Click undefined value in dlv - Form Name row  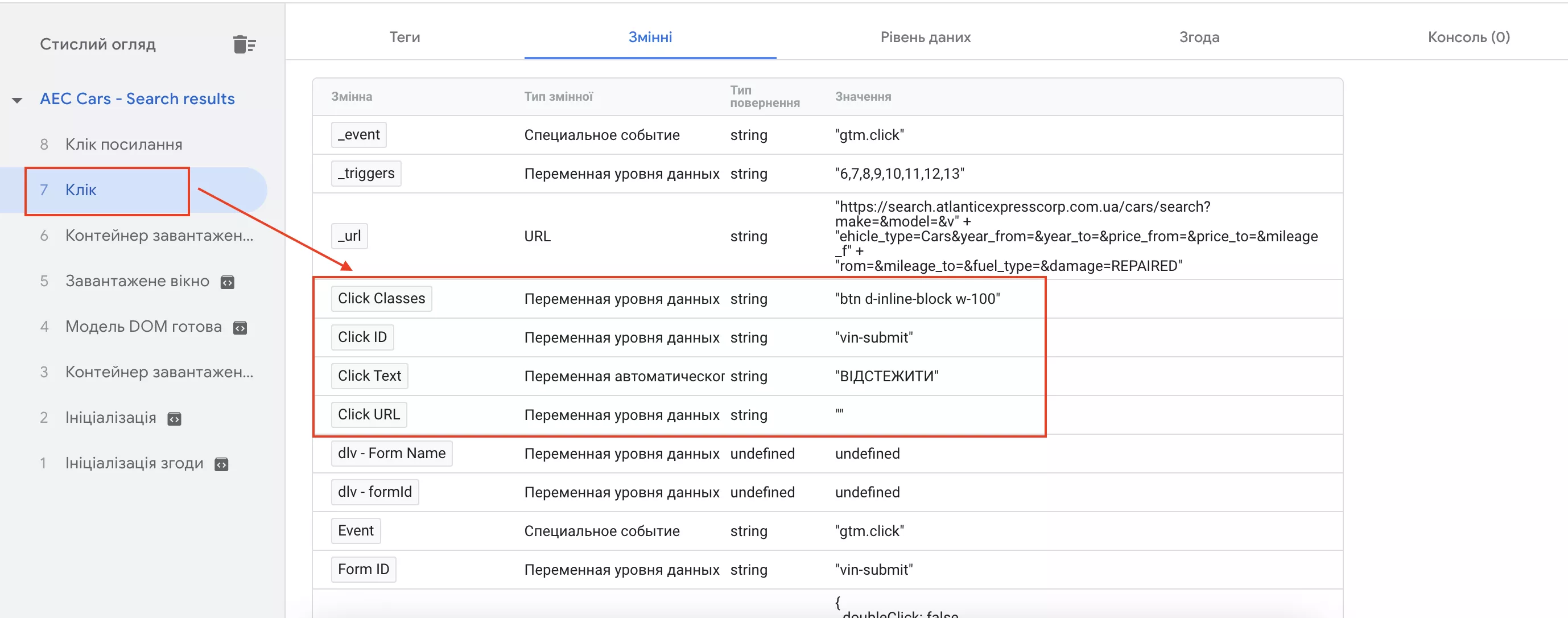868,454
